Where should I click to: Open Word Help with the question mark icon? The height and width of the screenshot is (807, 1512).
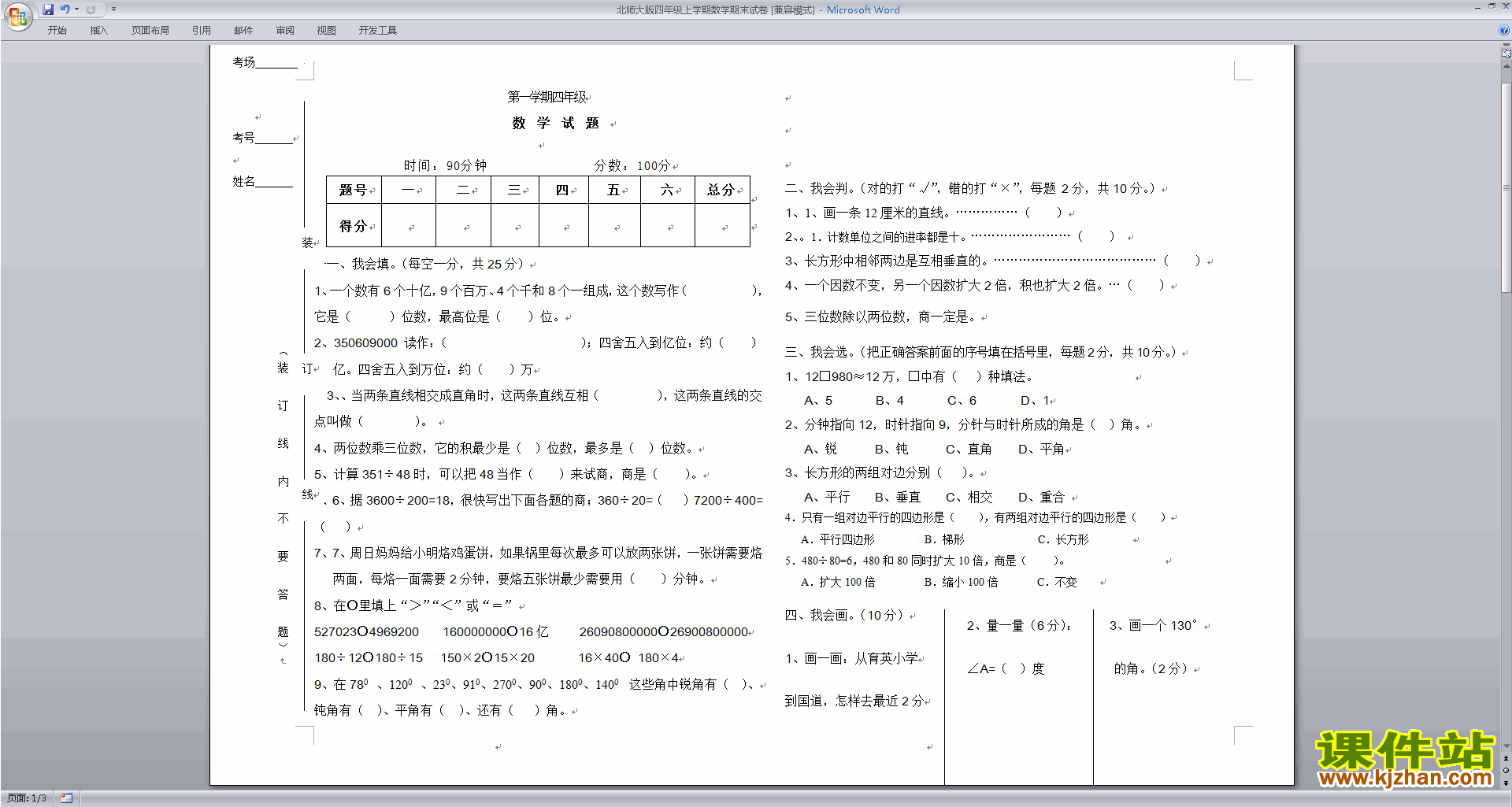click(x=1504, y=30)
